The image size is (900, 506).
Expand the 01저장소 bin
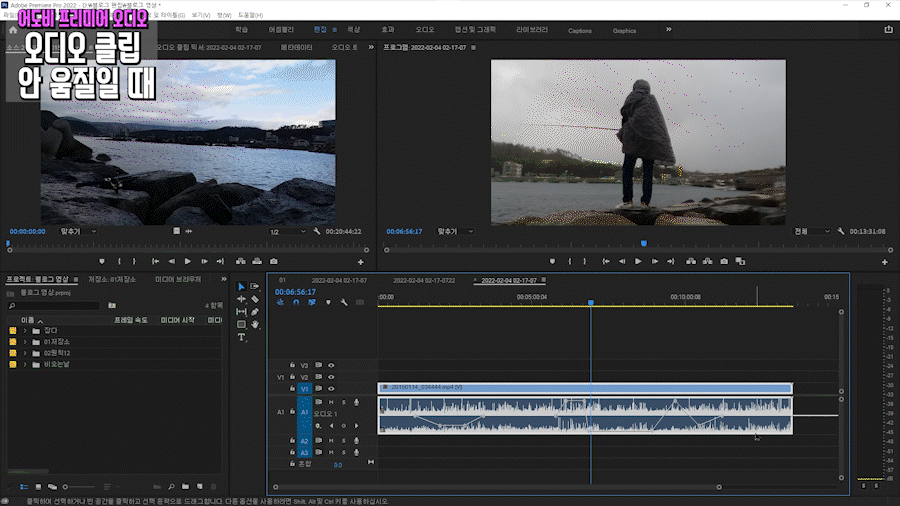point(25,342)
